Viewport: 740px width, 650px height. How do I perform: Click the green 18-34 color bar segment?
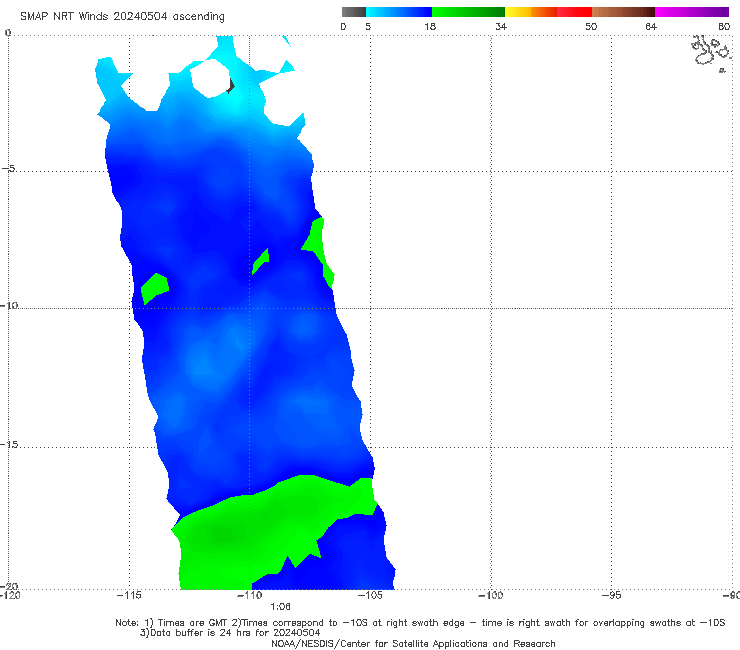[x=468, y=12]
